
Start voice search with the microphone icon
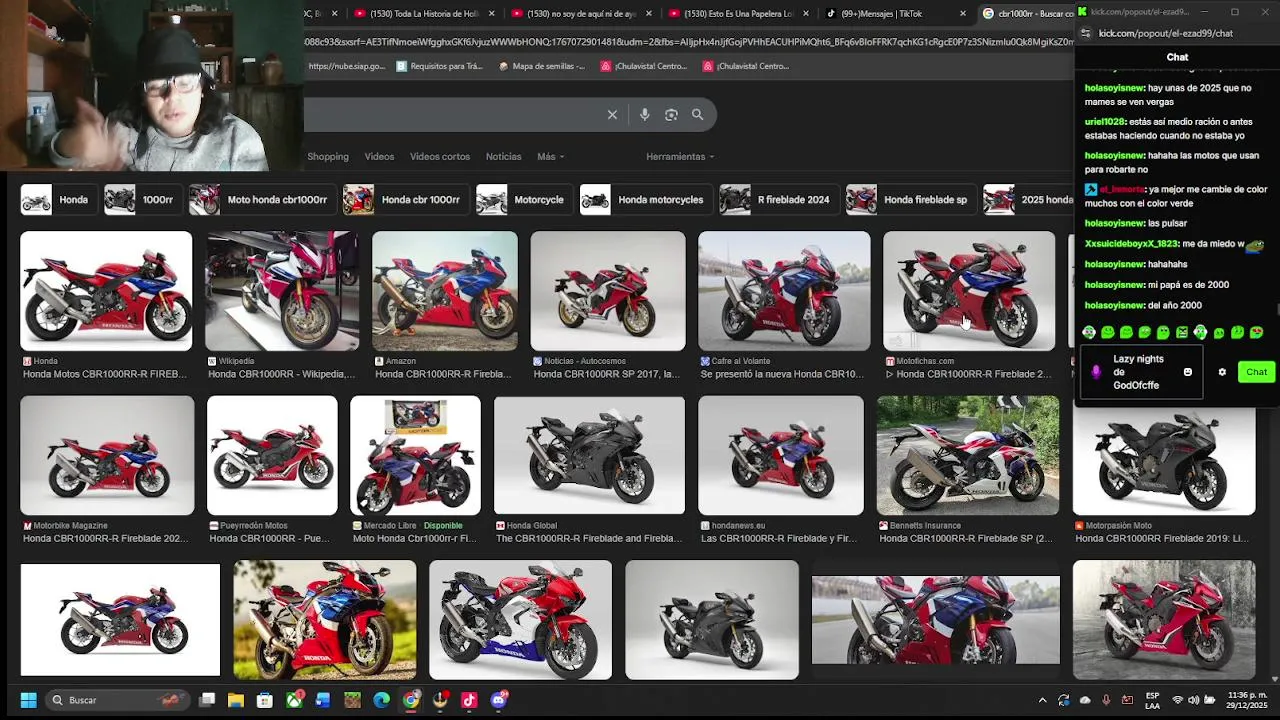point(644,115)
